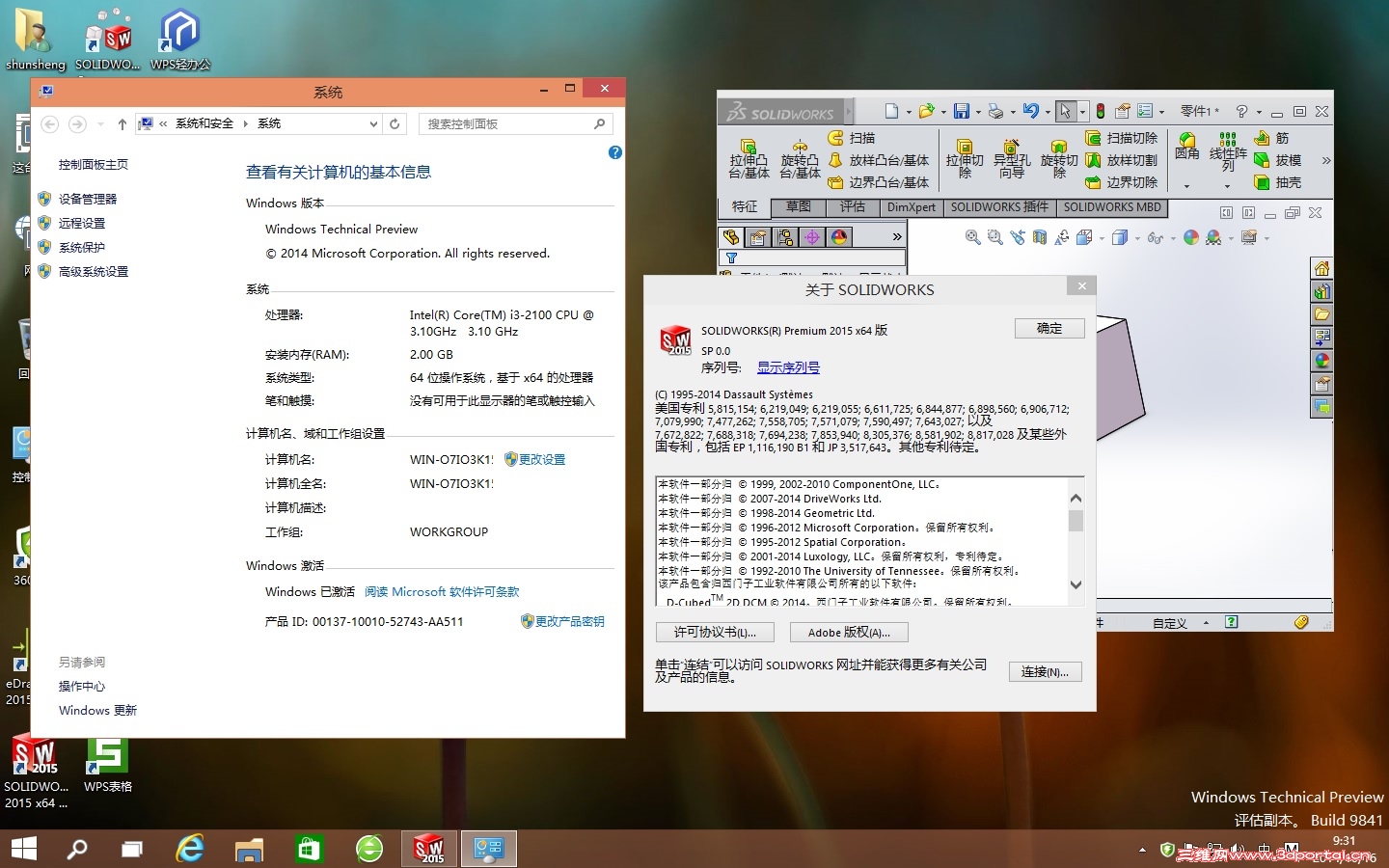Expand the Open file dropdown arrow

point(943,112)
